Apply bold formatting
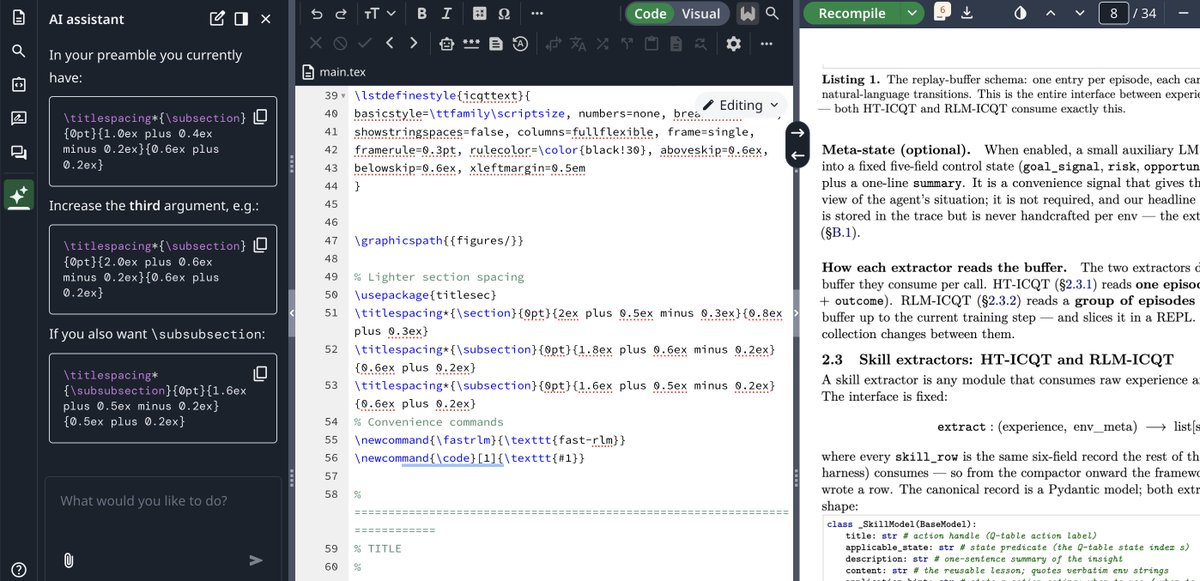Screen dimensions: 1200x581 421,14
